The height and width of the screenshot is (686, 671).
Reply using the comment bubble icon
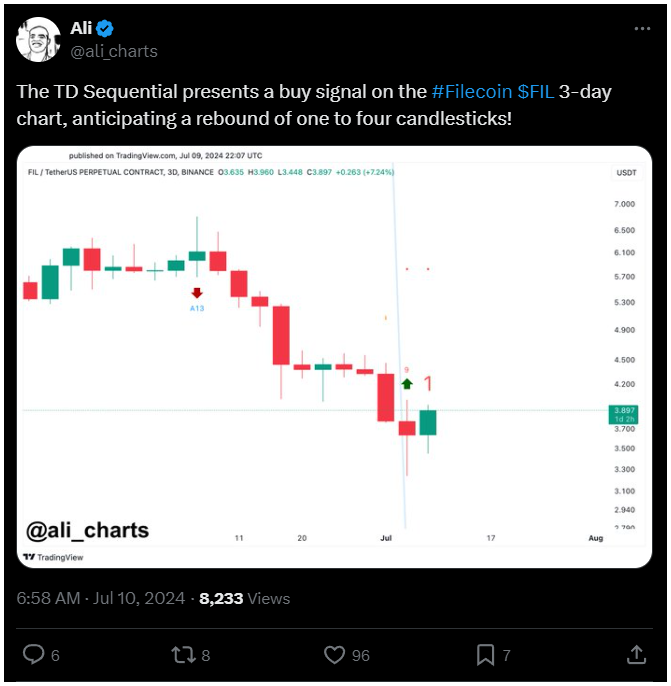(x=34, y=654)
